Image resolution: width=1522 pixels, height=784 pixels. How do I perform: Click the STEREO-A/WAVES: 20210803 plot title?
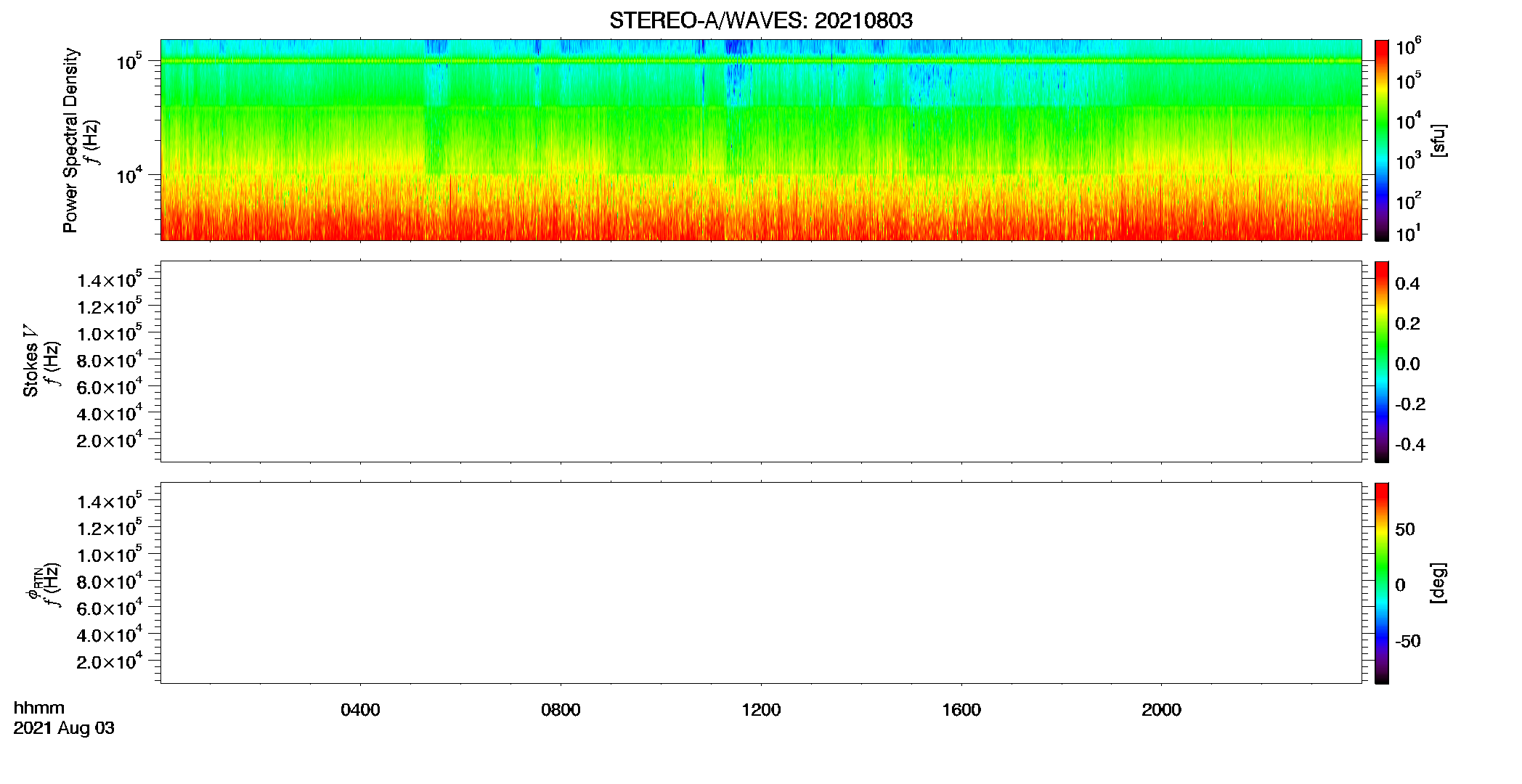tap(761, 20)
